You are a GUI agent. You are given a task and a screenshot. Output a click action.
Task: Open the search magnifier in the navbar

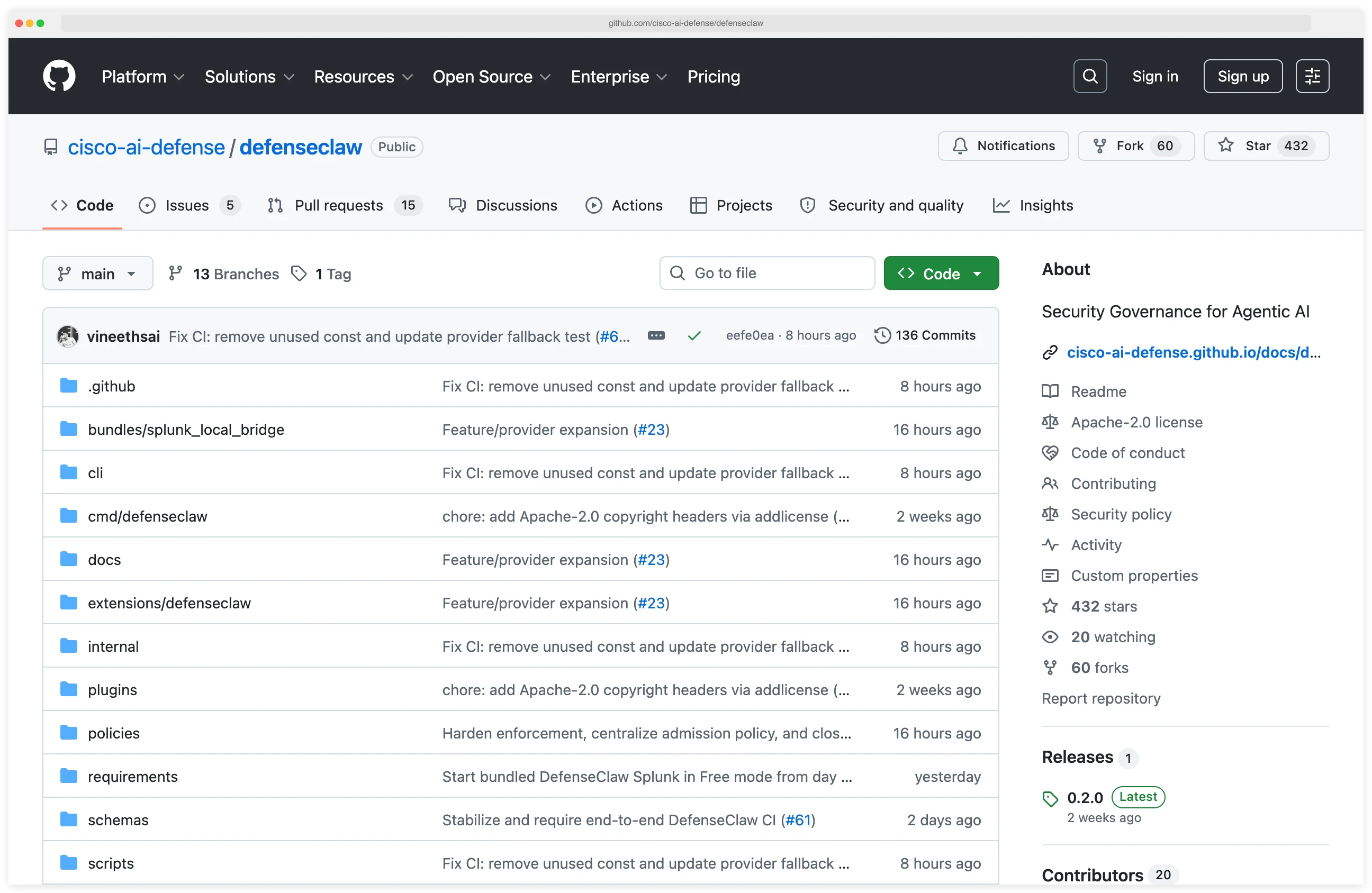click(x=1089, y=76)
